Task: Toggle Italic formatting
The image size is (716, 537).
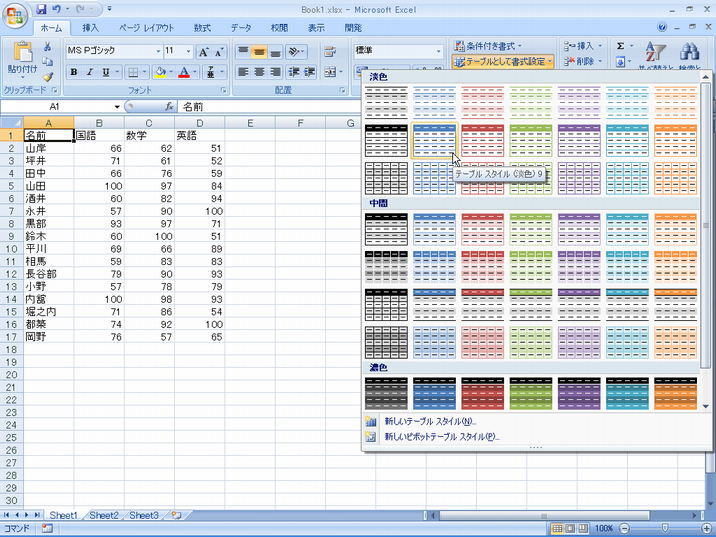Action: pos(89,72)
